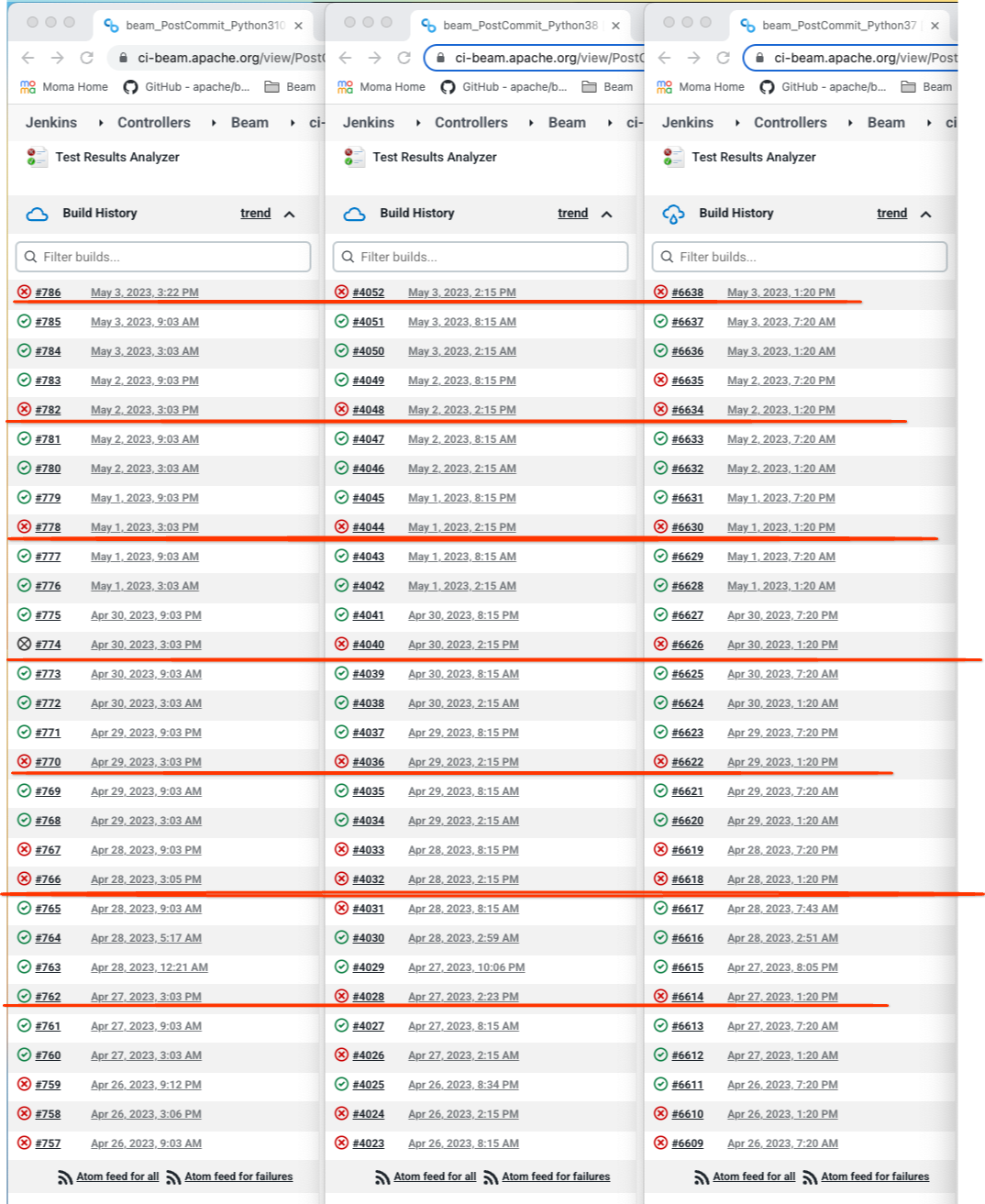This screenshot has width=985, height=1204.
Task: Click reload icon in Python310 browser window
Action: (86, 58)
